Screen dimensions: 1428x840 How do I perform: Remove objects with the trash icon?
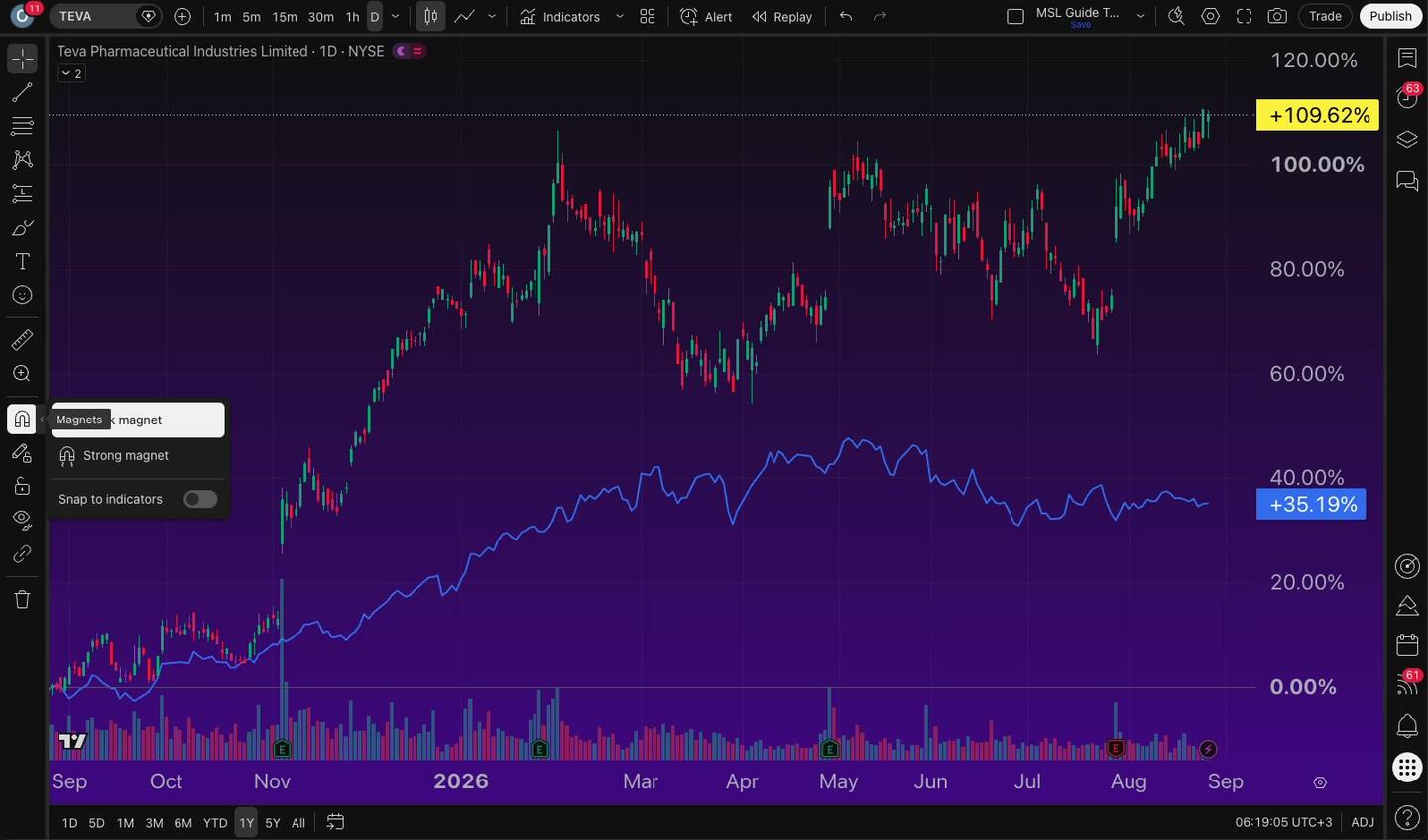[x=22, y=599]
